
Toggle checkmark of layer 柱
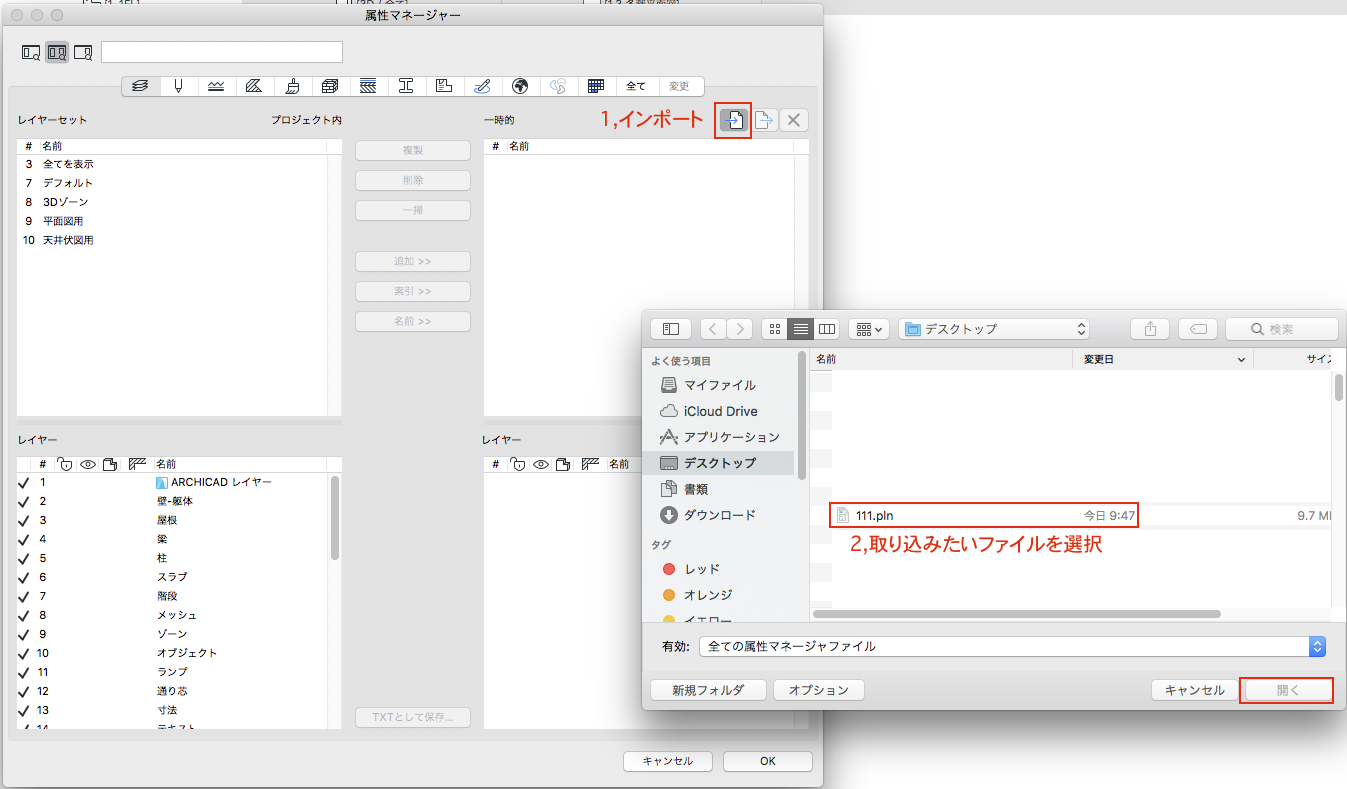[x=23, y=559]
